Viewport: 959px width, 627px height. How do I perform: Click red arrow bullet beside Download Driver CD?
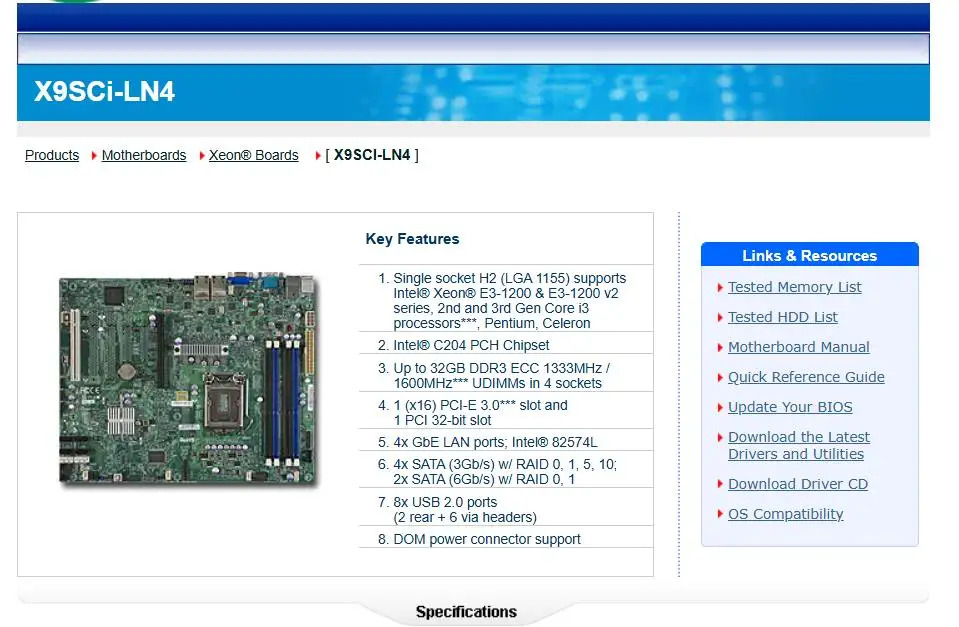(x=720, y=484)
